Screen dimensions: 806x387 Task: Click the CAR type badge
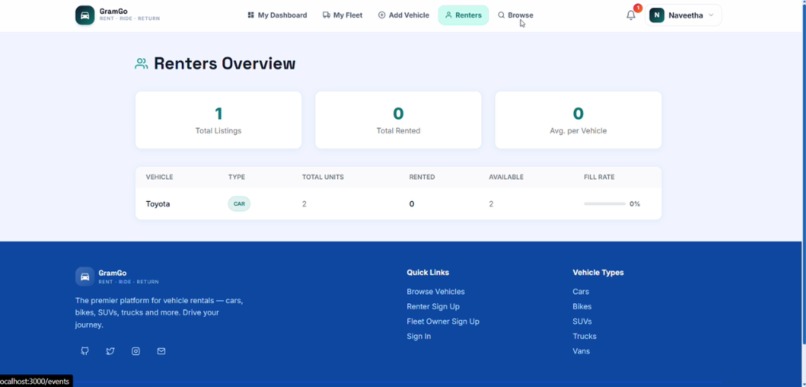239,204
